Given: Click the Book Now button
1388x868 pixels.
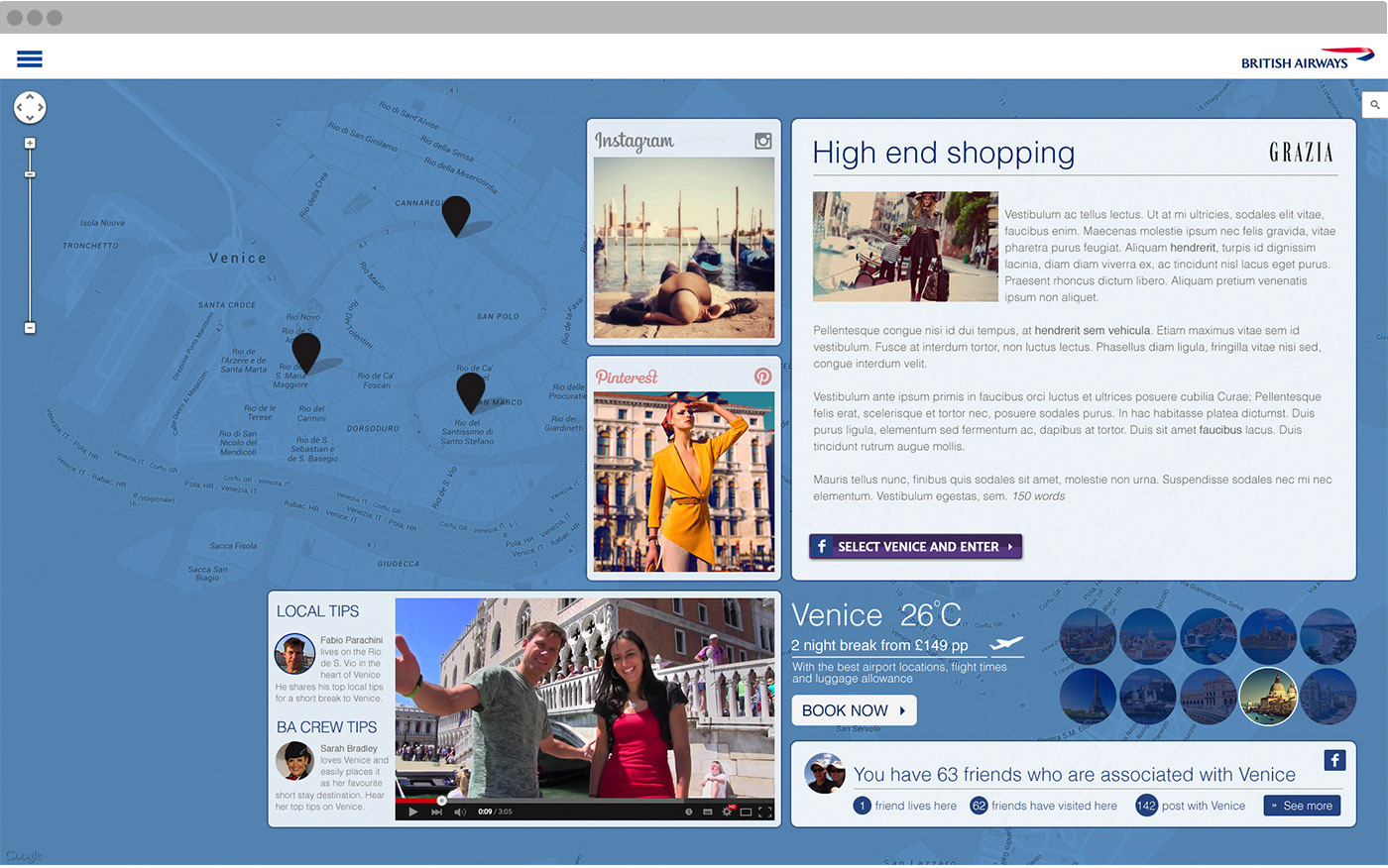Looking at the screenshot, I should (854, 710).
